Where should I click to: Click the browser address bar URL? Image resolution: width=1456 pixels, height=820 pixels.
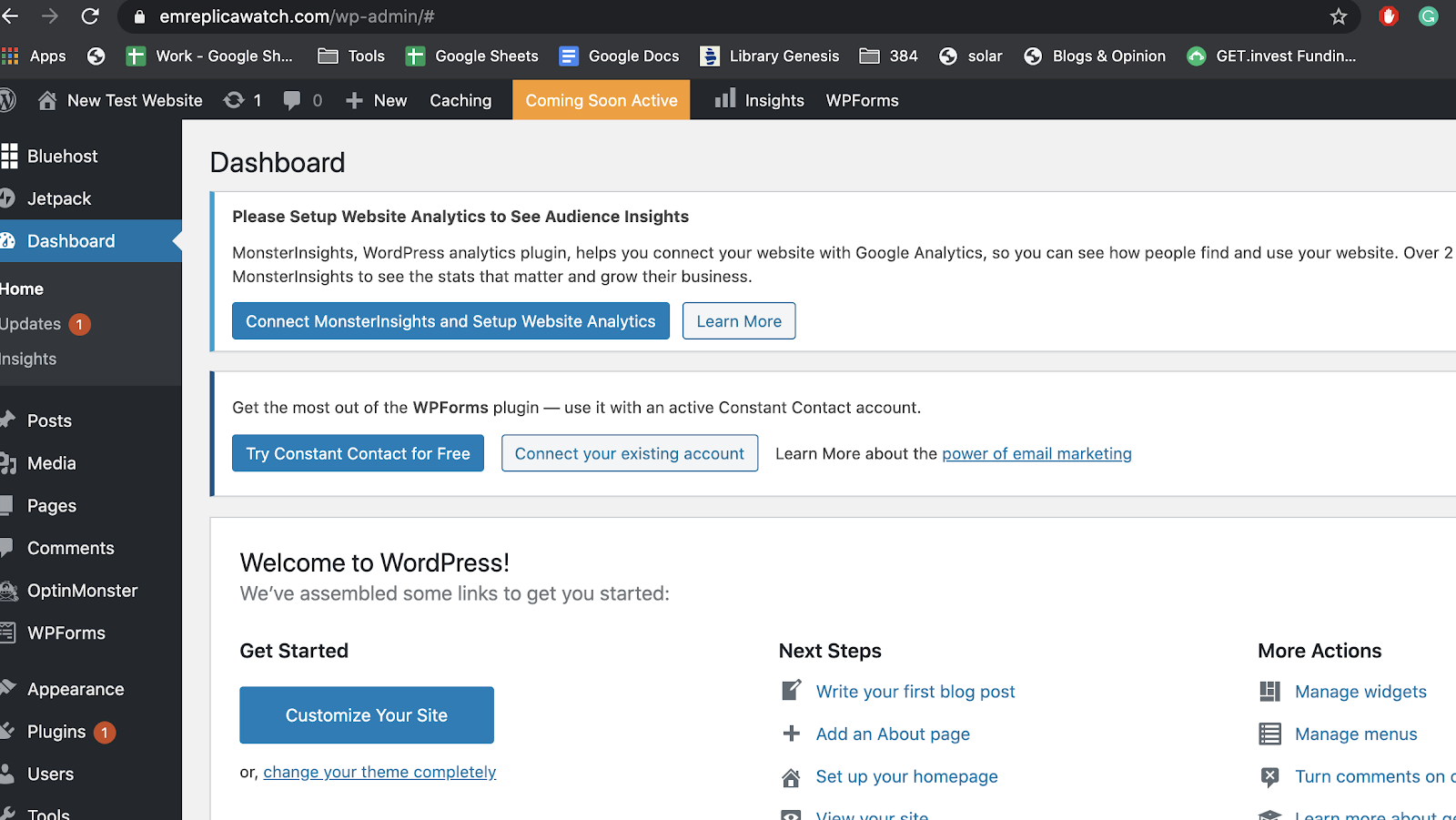click(x=297, y=16)
